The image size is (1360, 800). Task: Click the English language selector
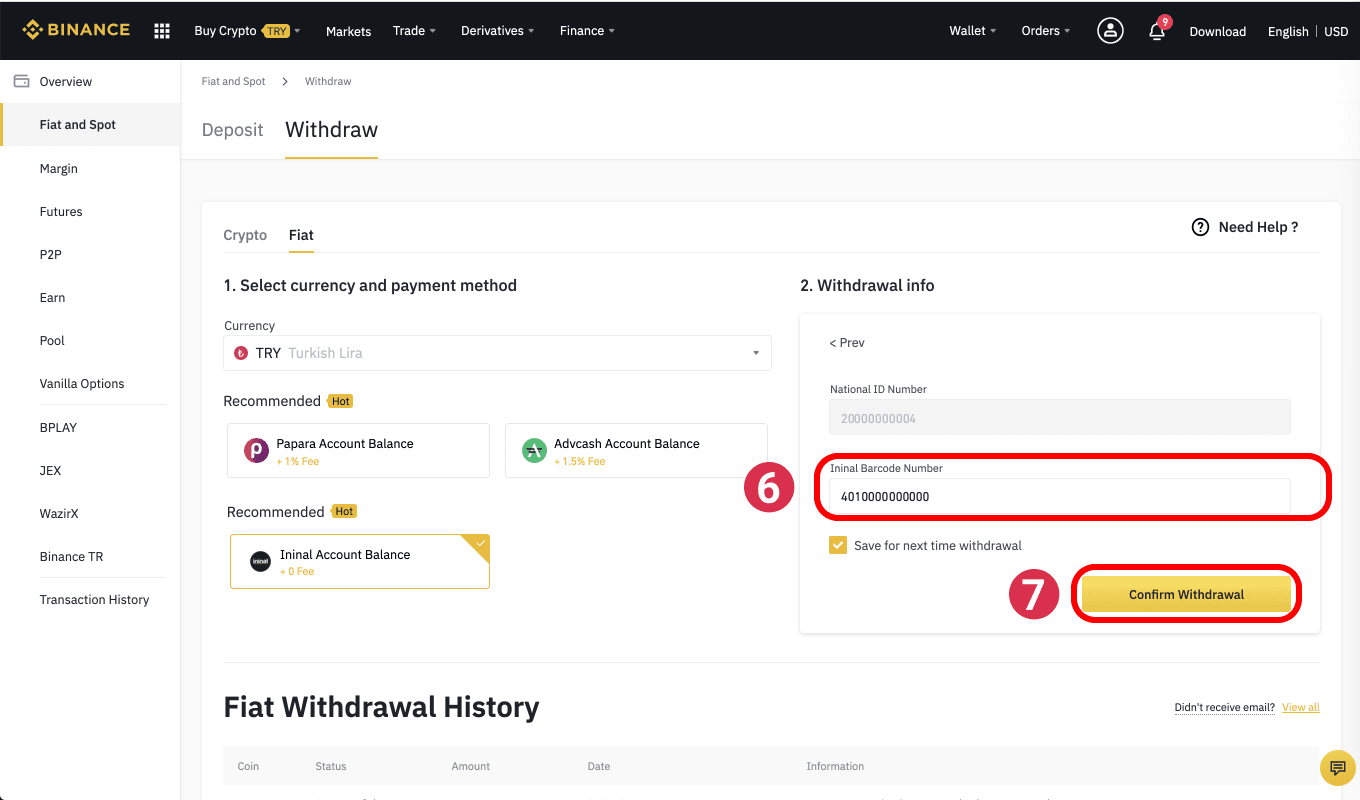pos(1288,31)
